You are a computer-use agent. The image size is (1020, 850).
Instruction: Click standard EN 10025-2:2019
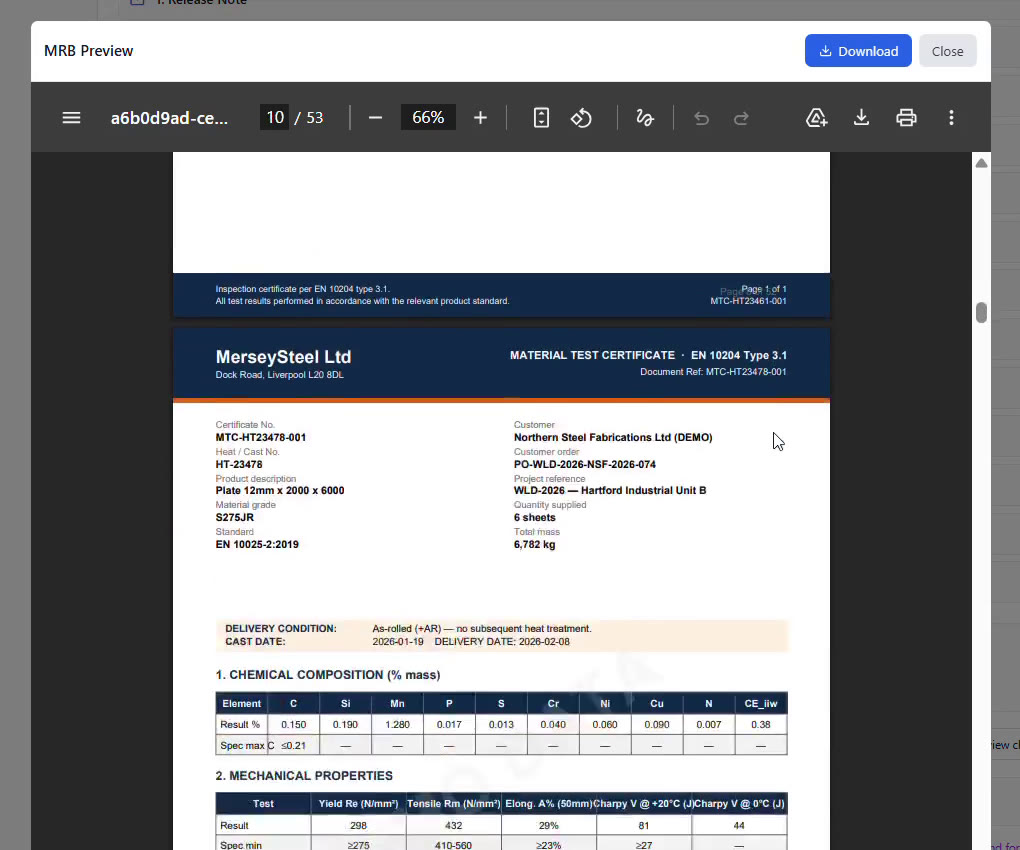pyautogui.click(x=257, y=544)
